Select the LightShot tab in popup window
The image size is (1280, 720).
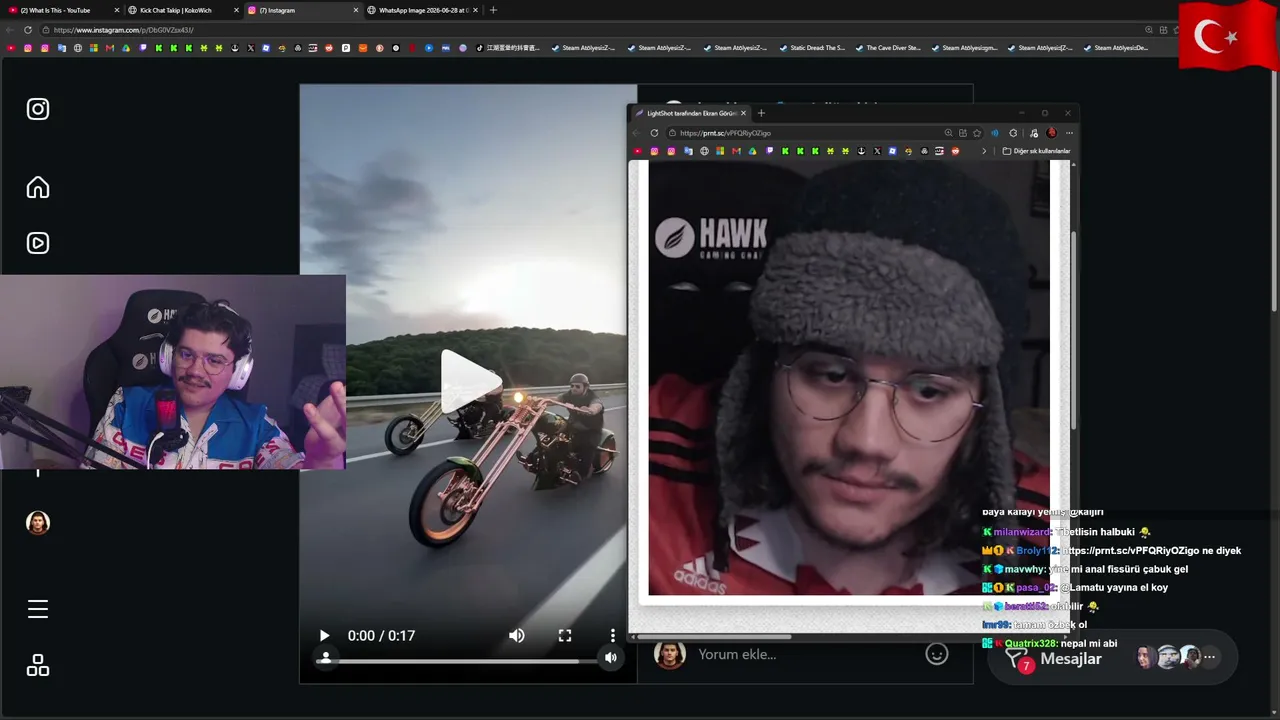690,113
